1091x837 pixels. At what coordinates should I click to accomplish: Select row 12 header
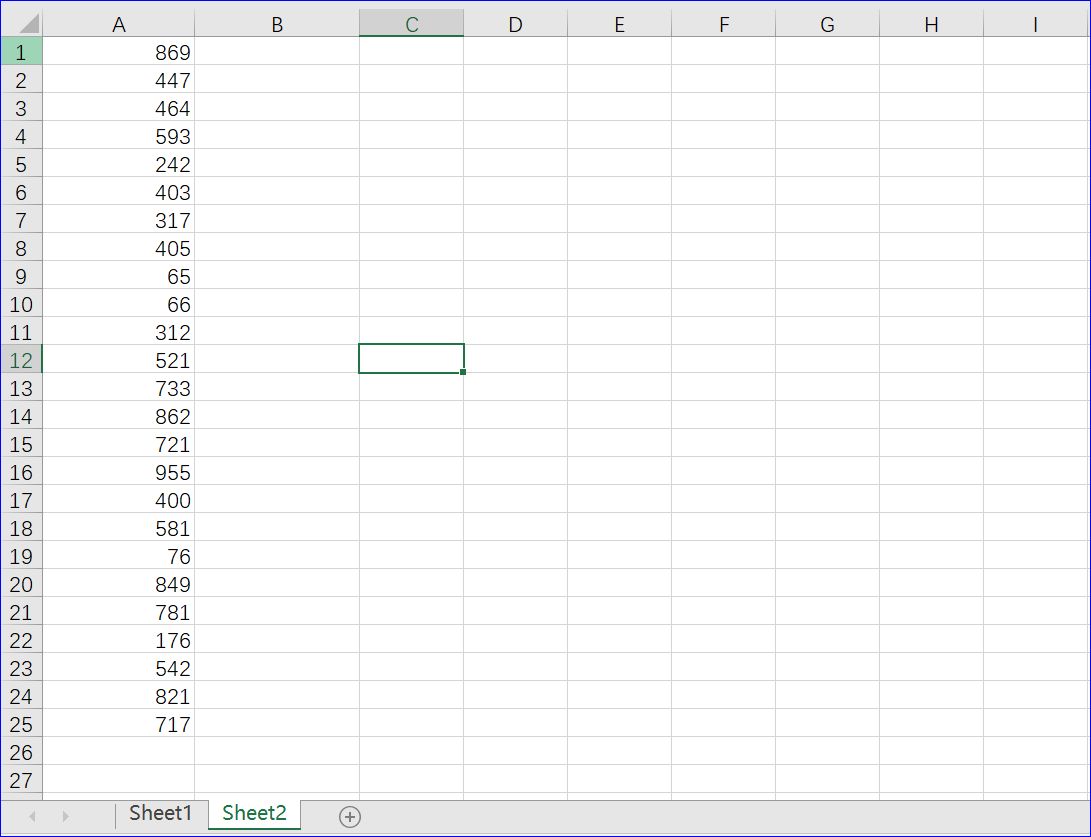coord(22,360)
